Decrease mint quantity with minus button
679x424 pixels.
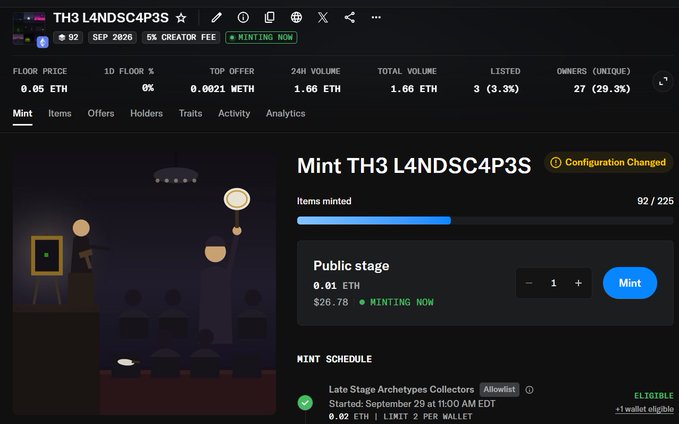pyautogui.click(x=529, y=283)
